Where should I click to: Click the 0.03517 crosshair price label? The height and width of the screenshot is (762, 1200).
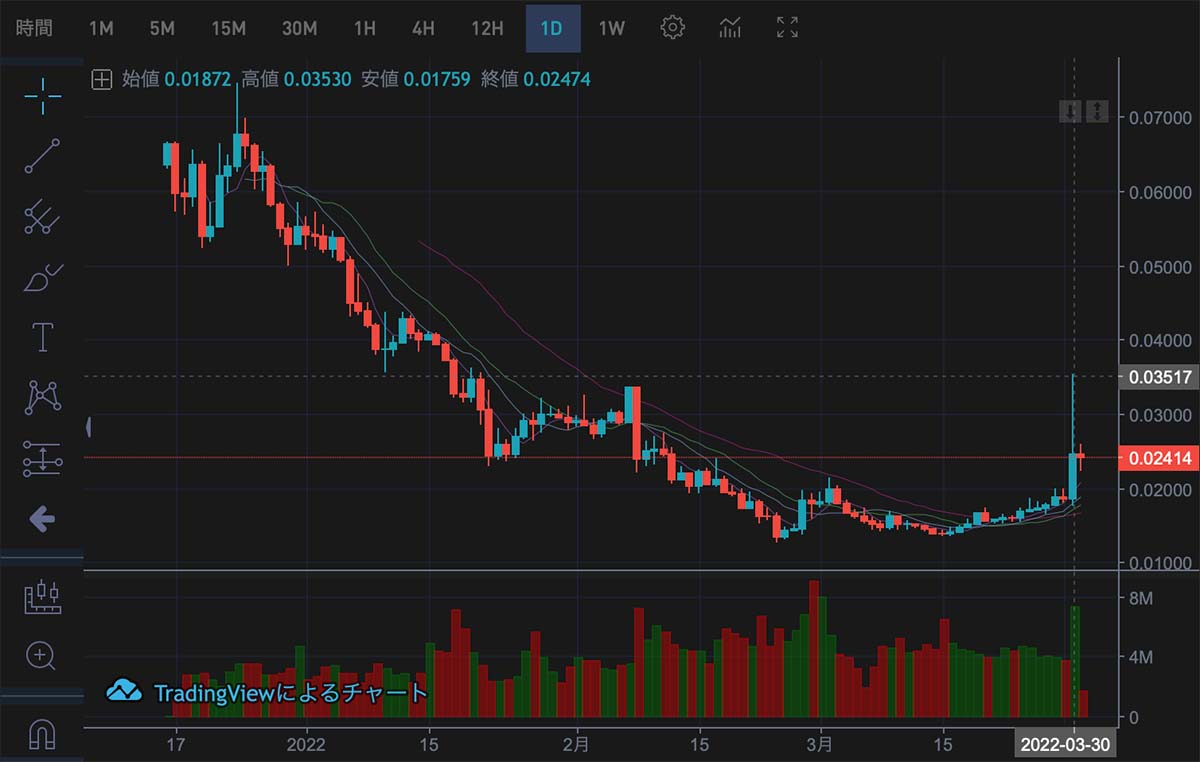pyautogui.click(x=1160, y=377)
